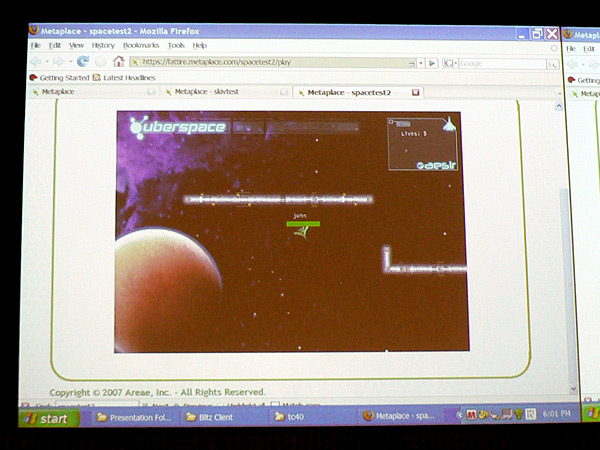
Task: Click the green funnel-shaped tray icon
Action: [x=518, y=414]
